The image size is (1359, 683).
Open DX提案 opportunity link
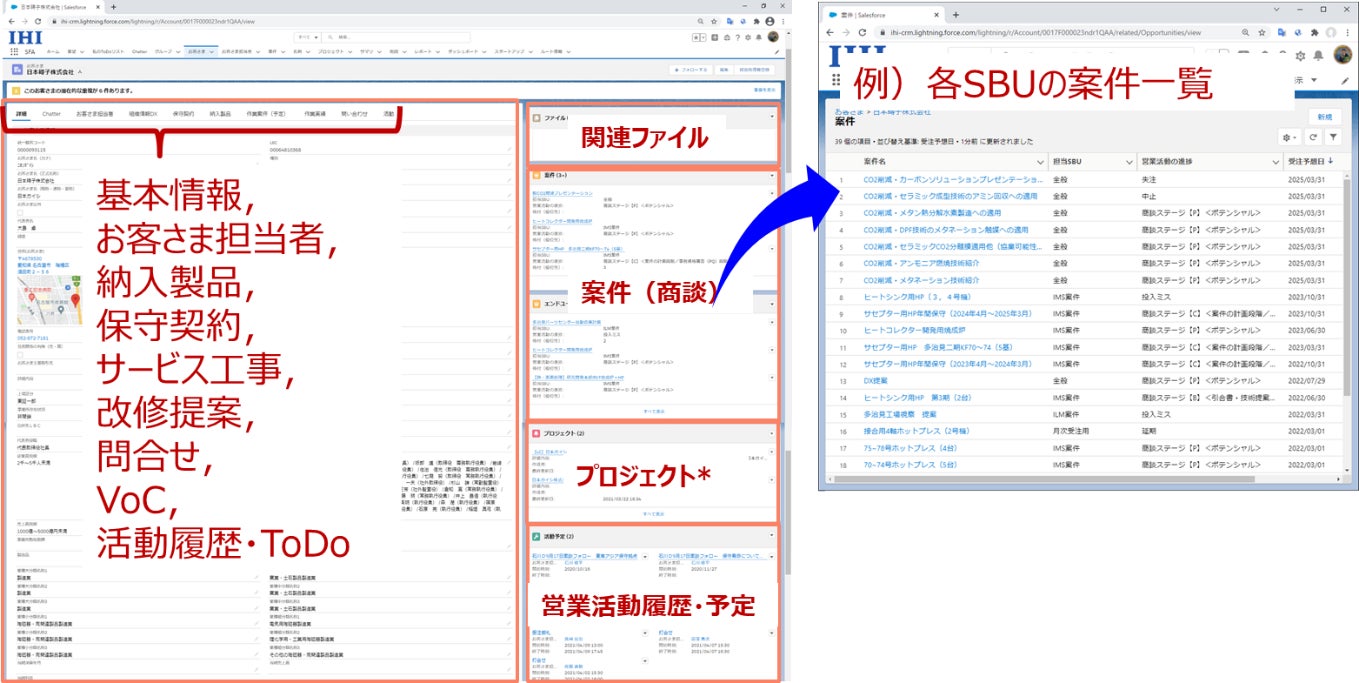(x=877, y=380)
